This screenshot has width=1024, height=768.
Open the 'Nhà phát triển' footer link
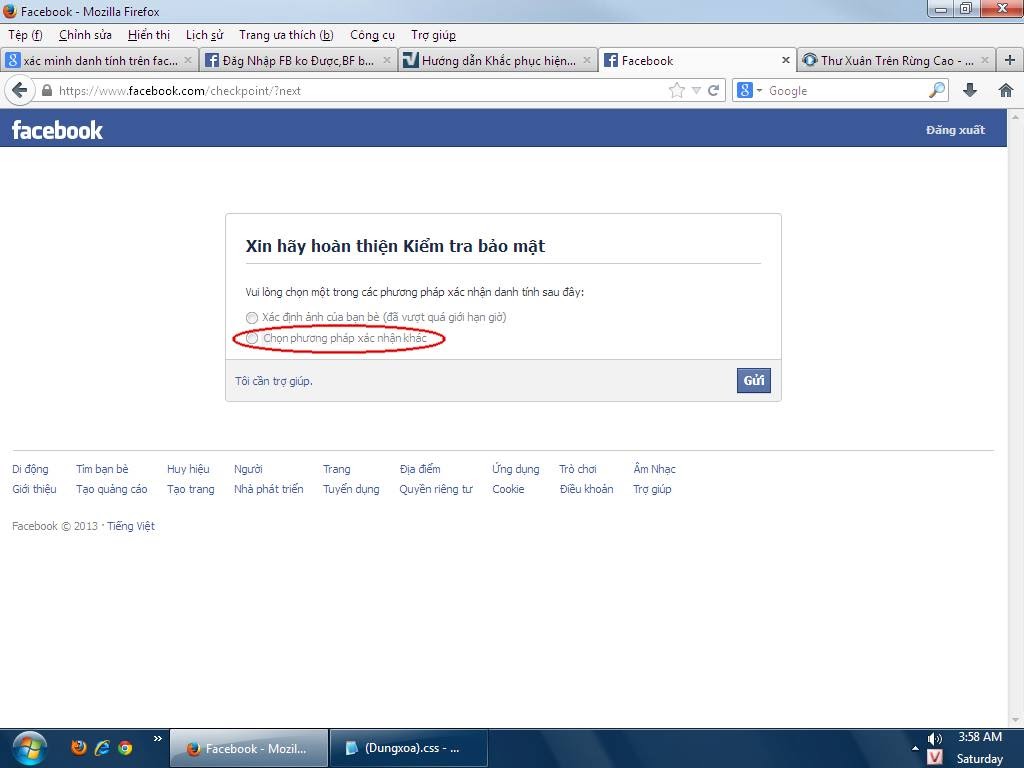268,489
